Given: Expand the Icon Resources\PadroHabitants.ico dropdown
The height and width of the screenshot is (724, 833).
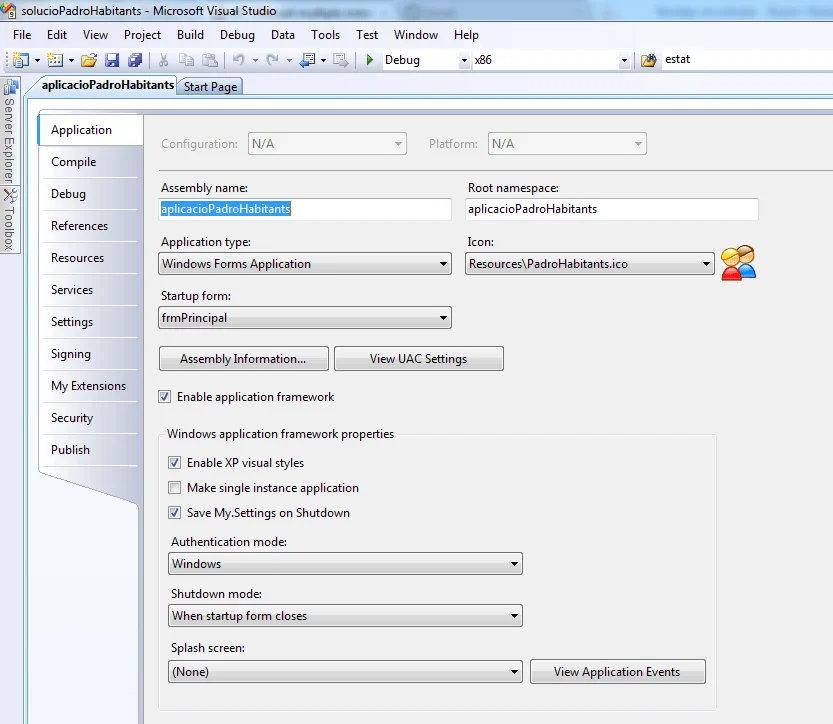Looking at the screenshot, I should tap(590, 264).
